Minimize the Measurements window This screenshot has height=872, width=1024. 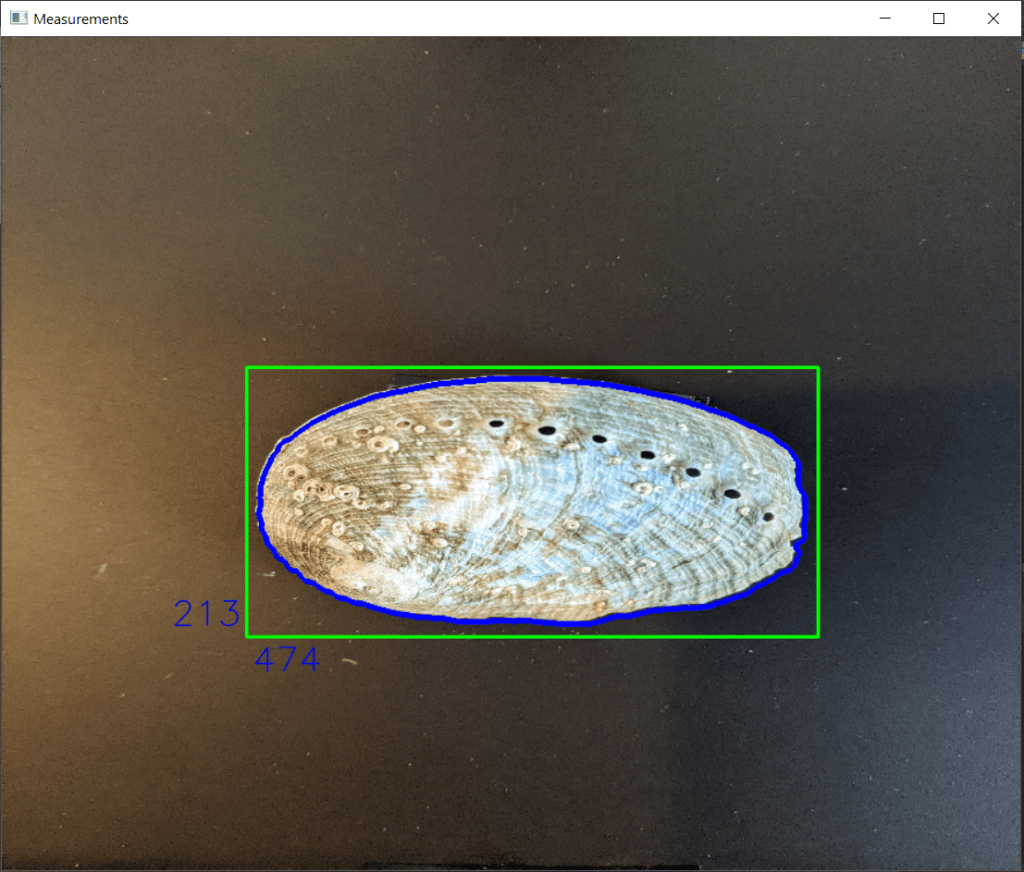(885, 18)
